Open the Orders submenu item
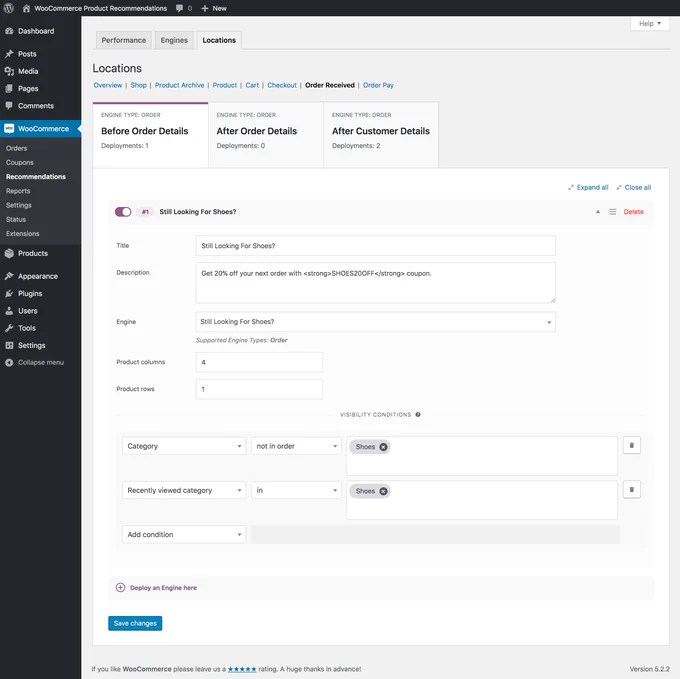680x679 pixels. pyautogui.click(x=16, y=148)
